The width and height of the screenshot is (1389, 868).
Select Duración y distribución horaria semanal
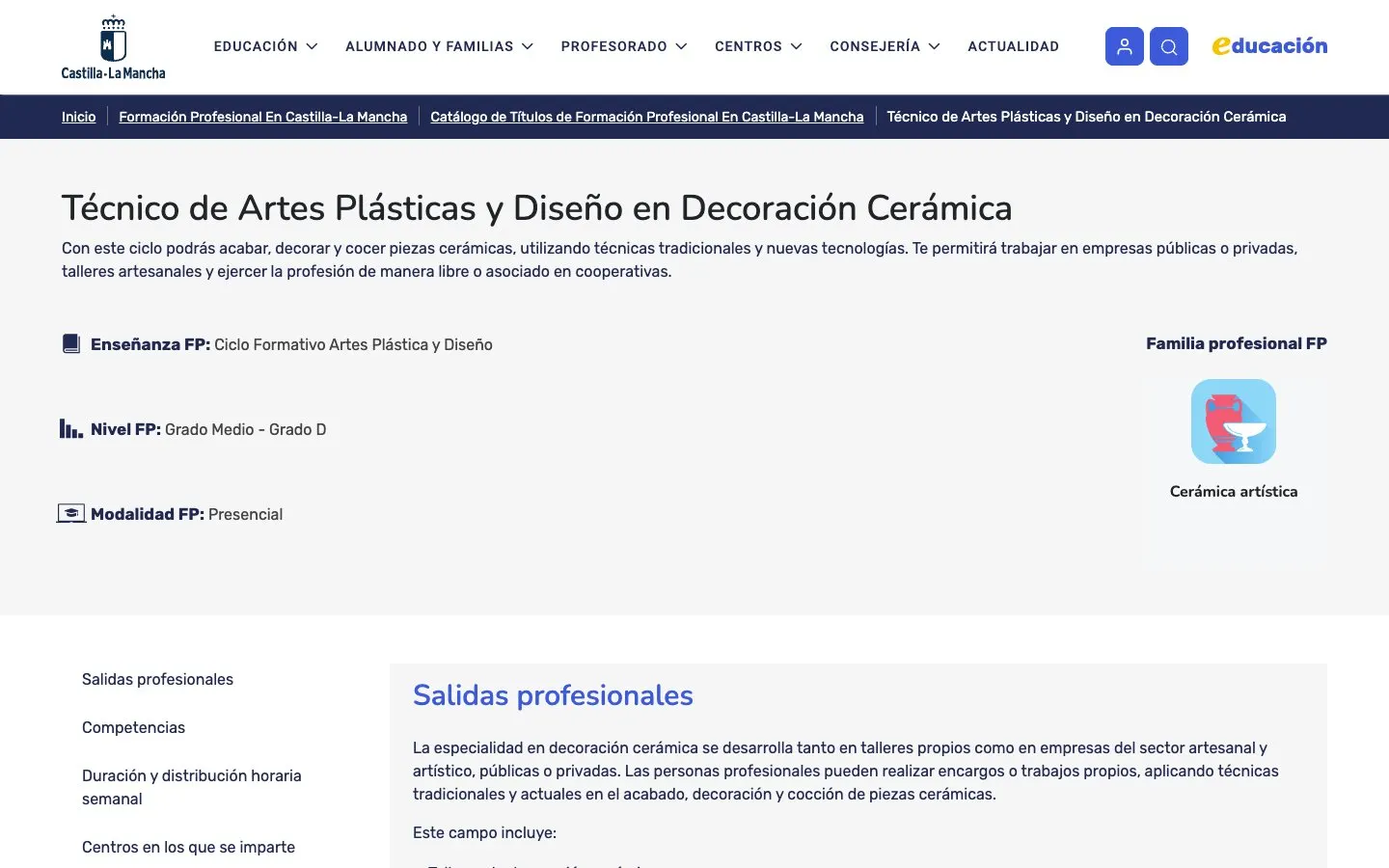click(x=192, y=787)
